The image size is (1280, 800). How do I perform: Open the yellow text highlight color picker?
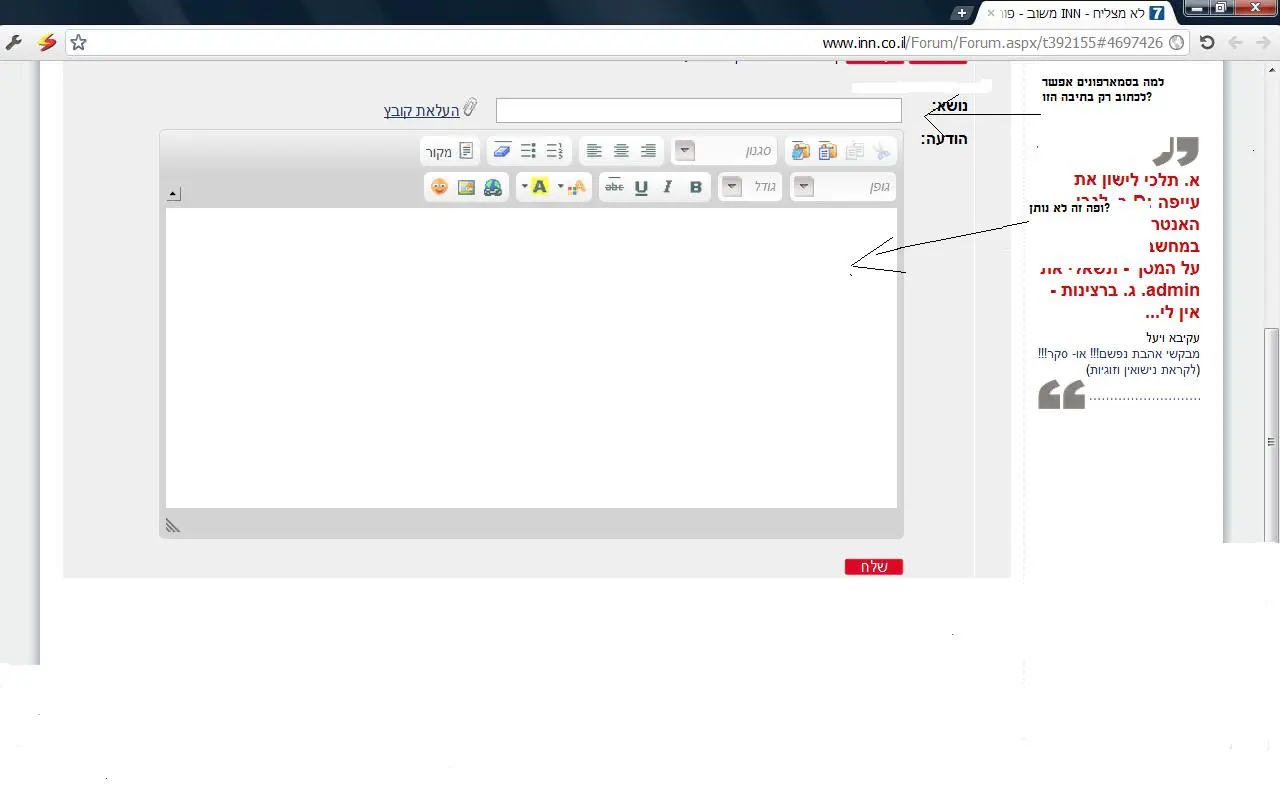pyautogui.click(x=539, y=187)
